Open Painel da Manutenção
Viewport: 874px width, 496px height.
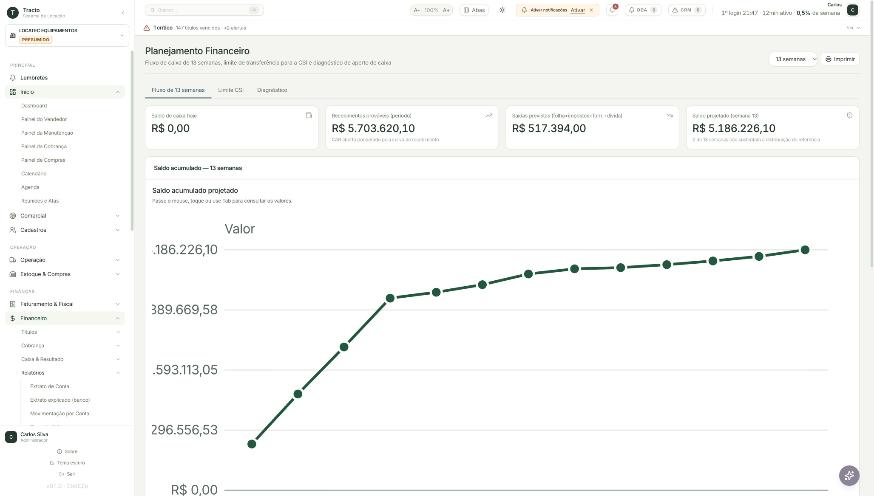47,133
